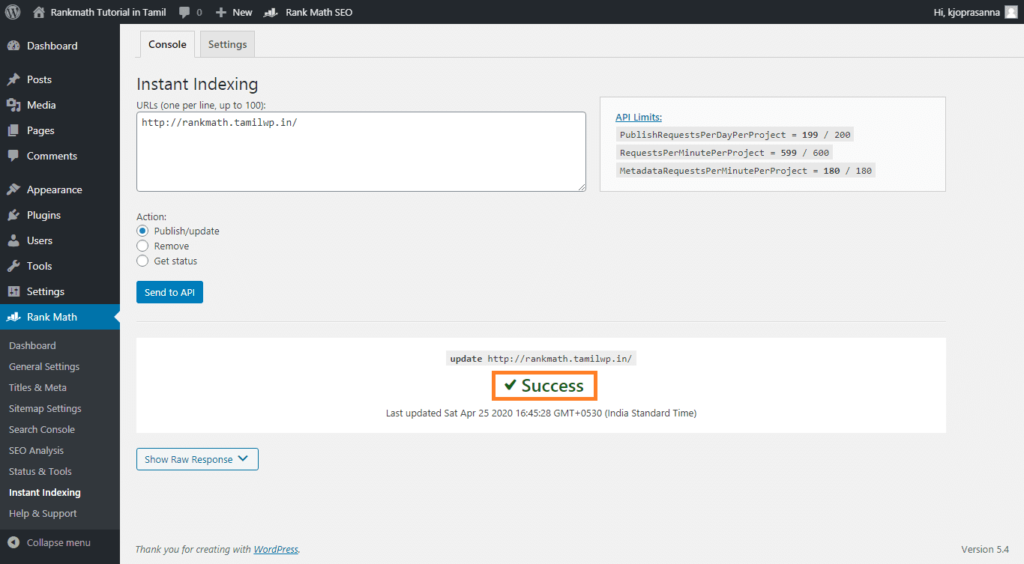Click the Version 5.4 footer text

click(x=985, y=549)
